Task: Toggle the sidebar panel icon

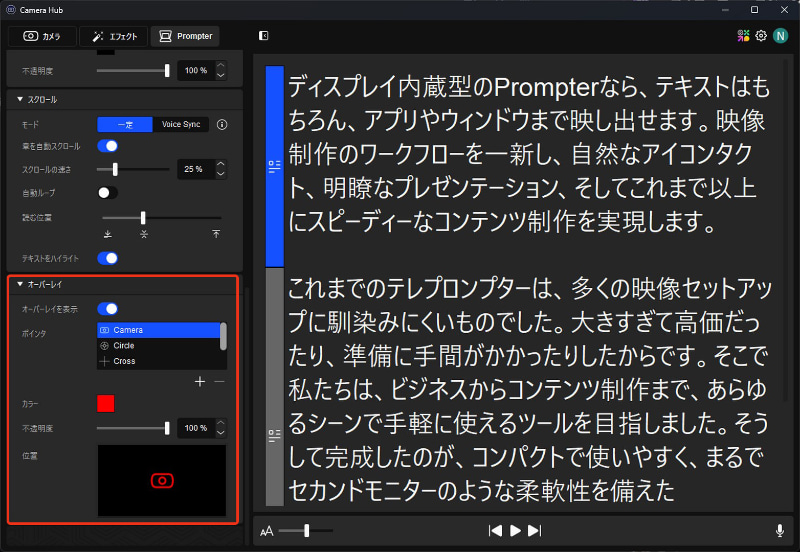Action: click(x=263, y=36)
